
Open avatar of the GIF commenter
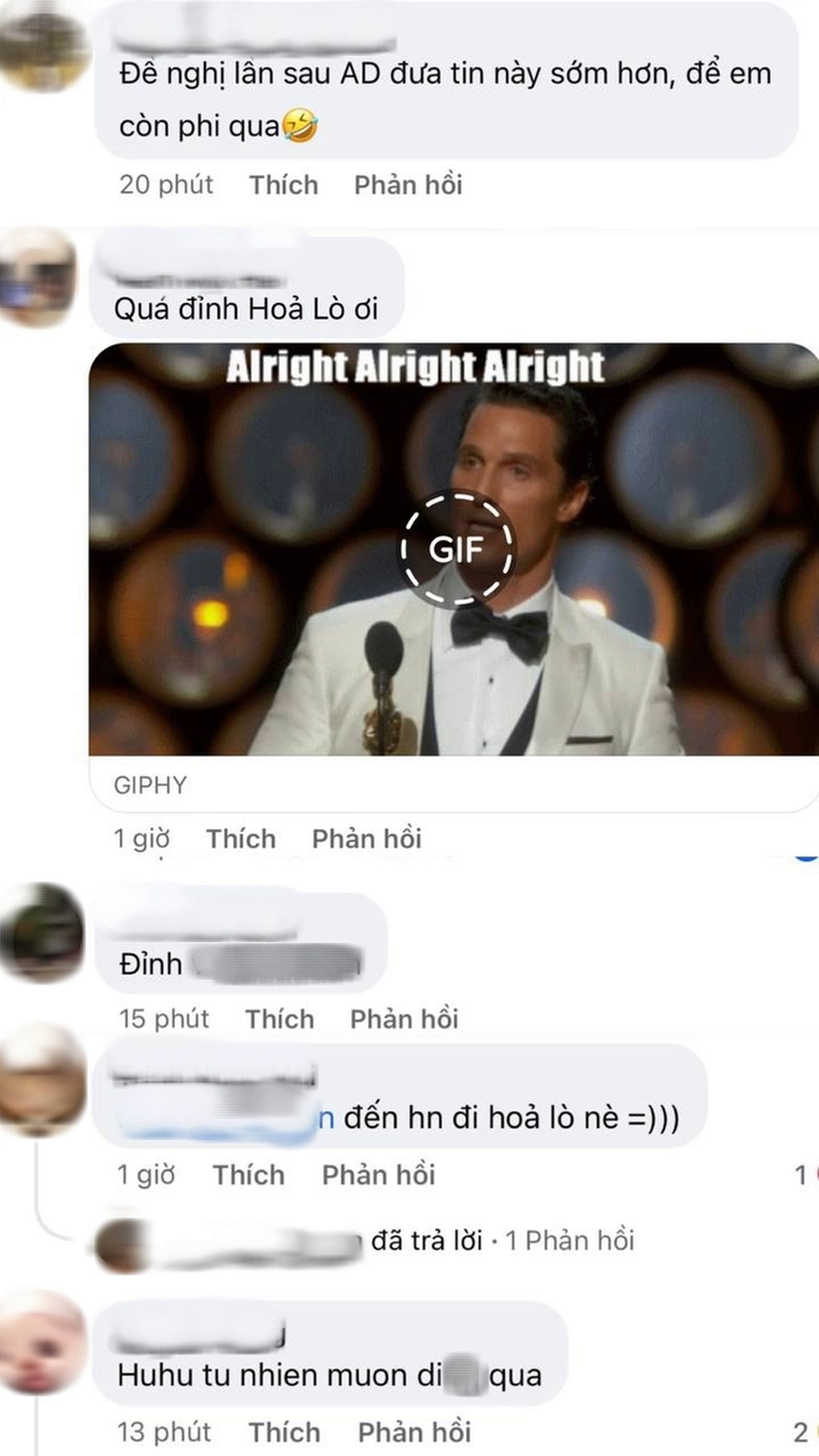coord(38,279)
